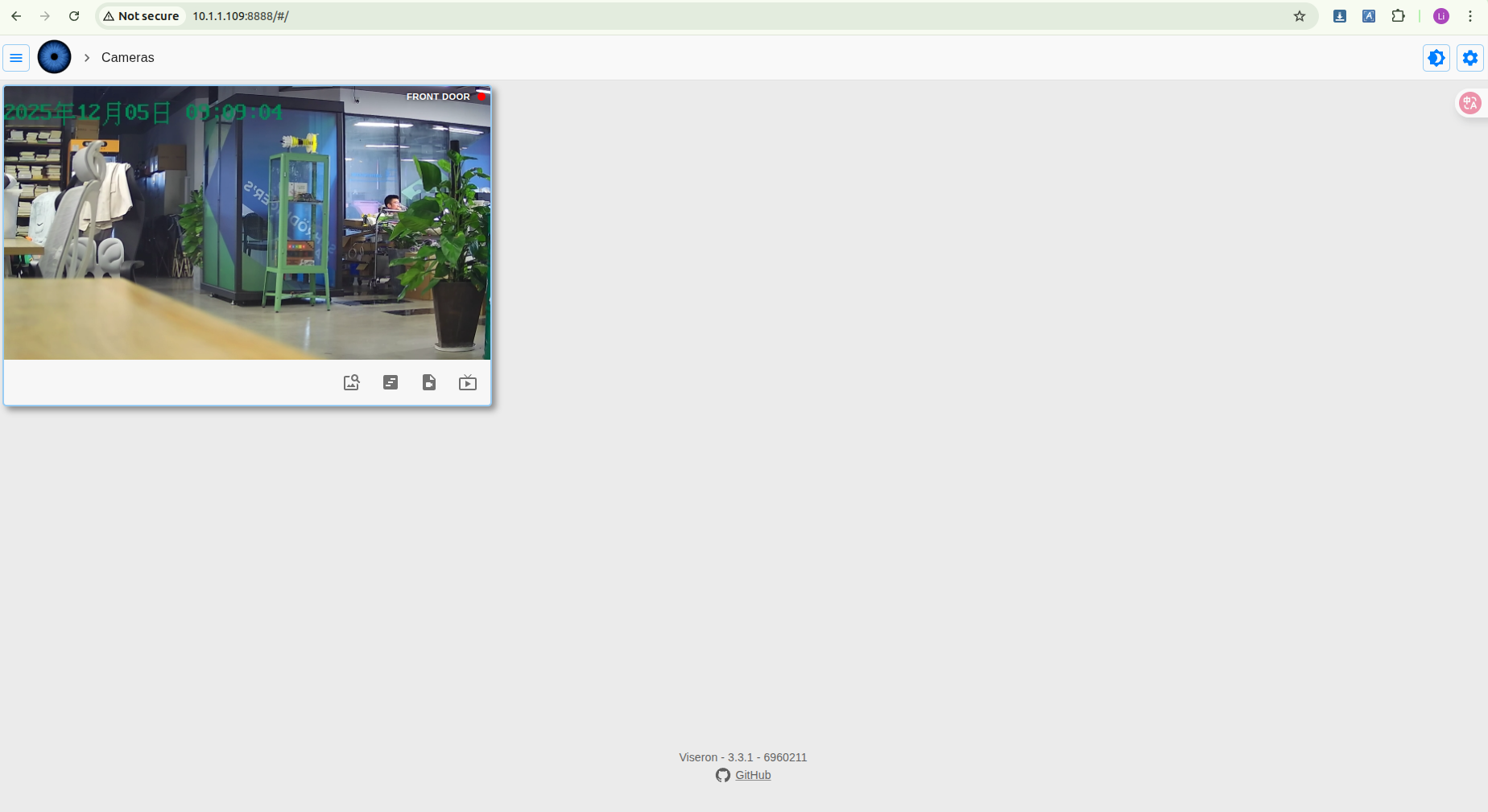This screenshot has width=1488, height=812.
Task: Click the Front Door camera snapshot
Action: 247,223
